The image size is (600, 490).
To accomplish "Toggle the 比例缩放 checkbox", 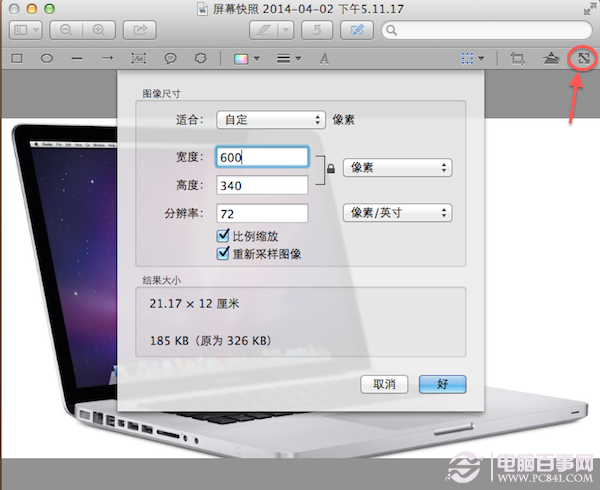I will coord(224,236).
